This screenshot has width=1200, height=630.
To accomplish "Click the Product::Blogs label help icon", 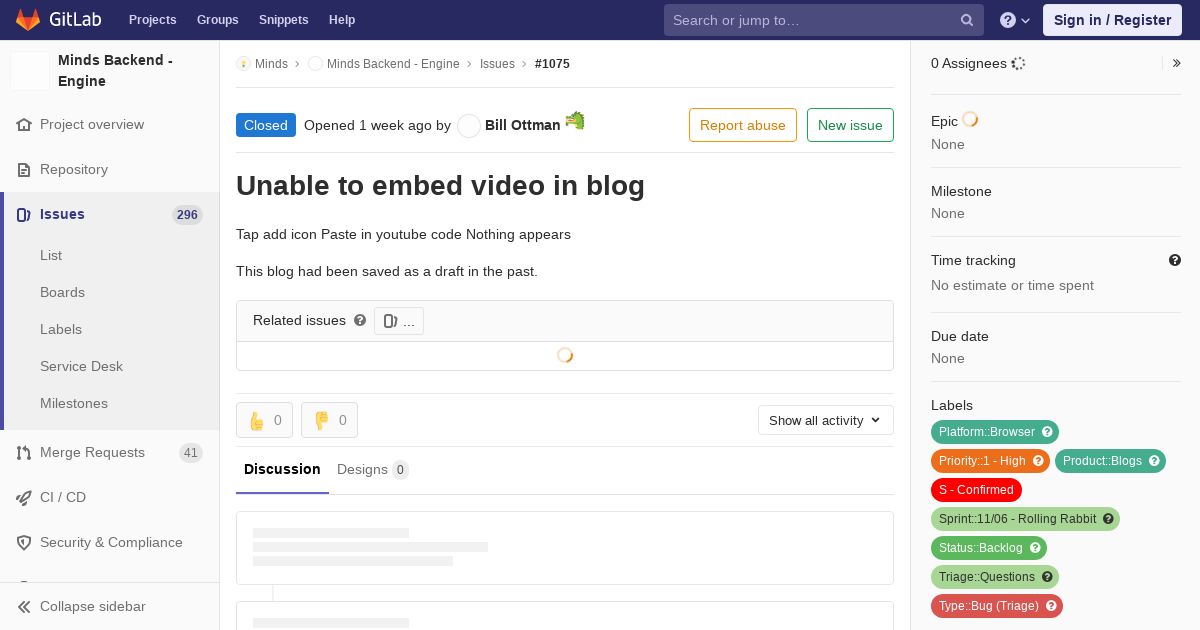I will (x=1154, y=461).
